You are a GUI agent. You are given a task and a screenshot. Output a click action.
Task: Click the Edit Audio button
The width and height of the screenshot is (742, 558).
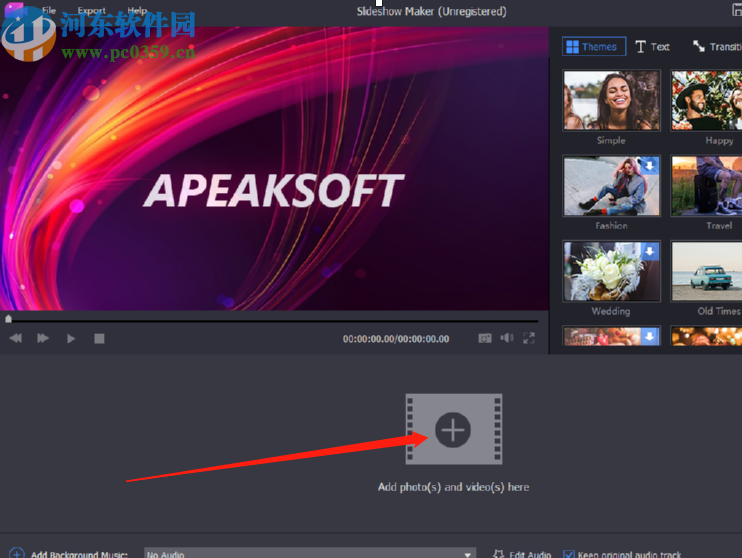(522, 554)
